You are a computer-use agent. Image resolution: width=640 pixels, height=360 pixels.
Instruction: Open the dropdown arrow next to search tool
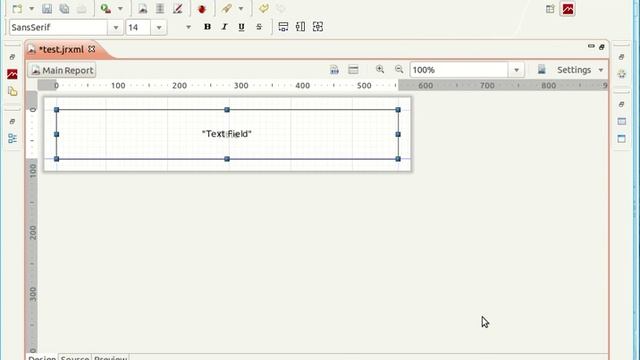[241, 9]
